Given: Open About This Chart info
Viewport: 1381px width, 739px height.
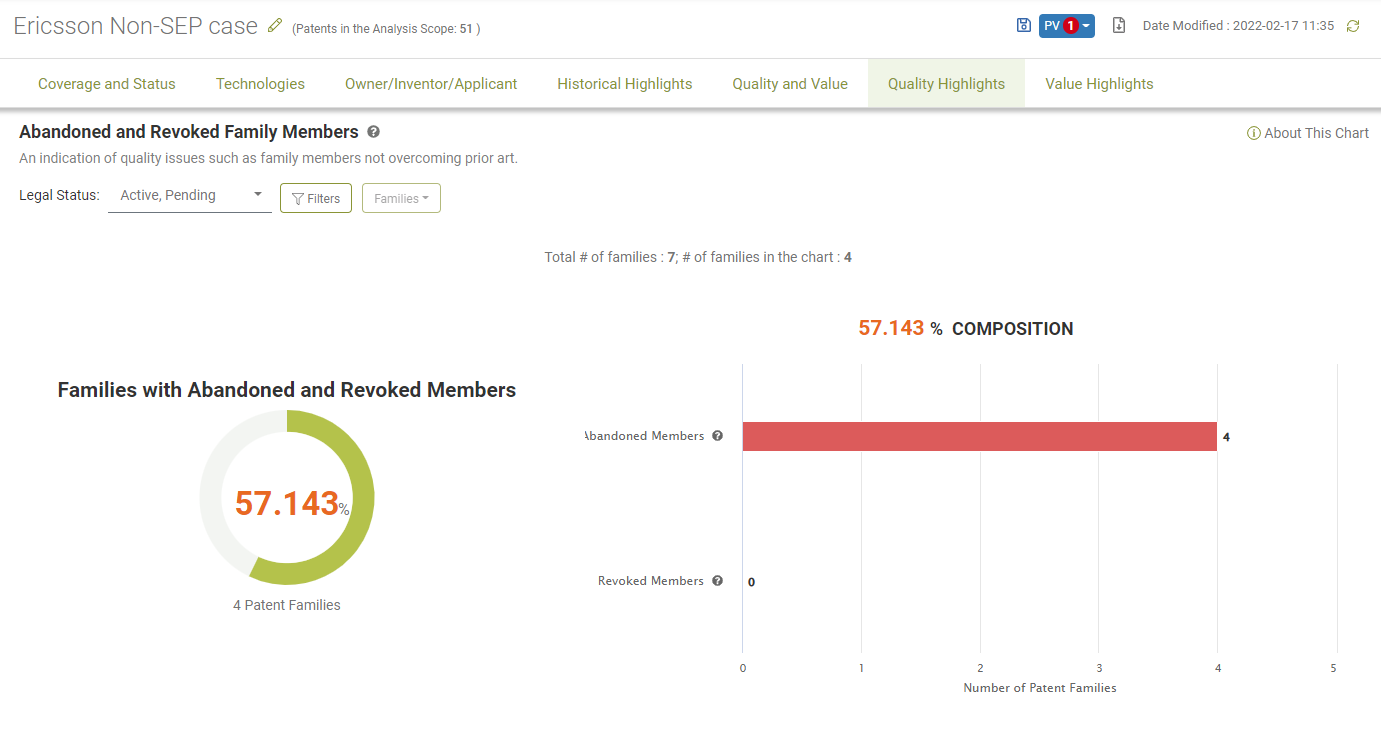Looking at the screenshot, I should pos(1308,133).
